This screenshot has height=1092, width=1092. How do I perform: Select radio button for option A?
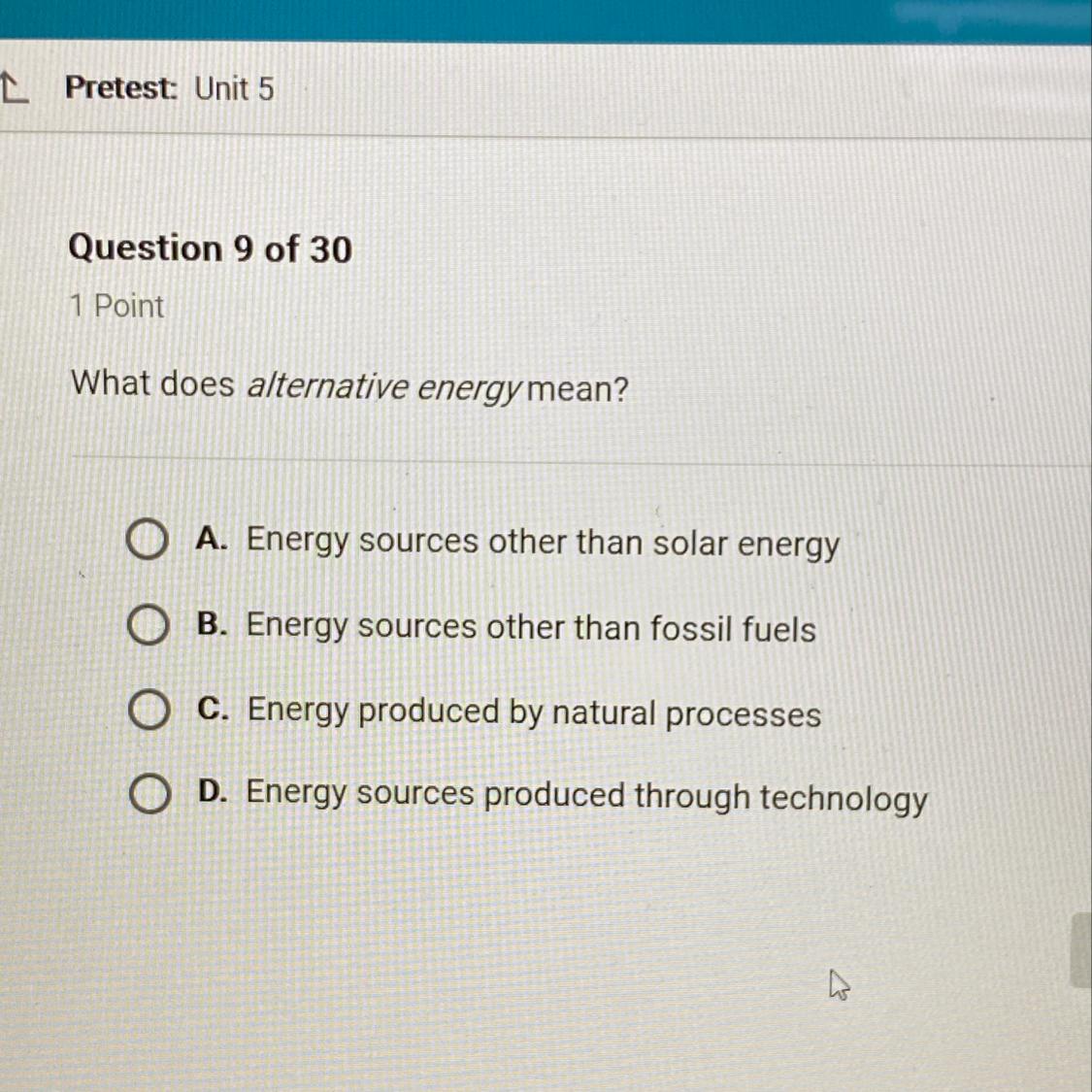(147, 541)
